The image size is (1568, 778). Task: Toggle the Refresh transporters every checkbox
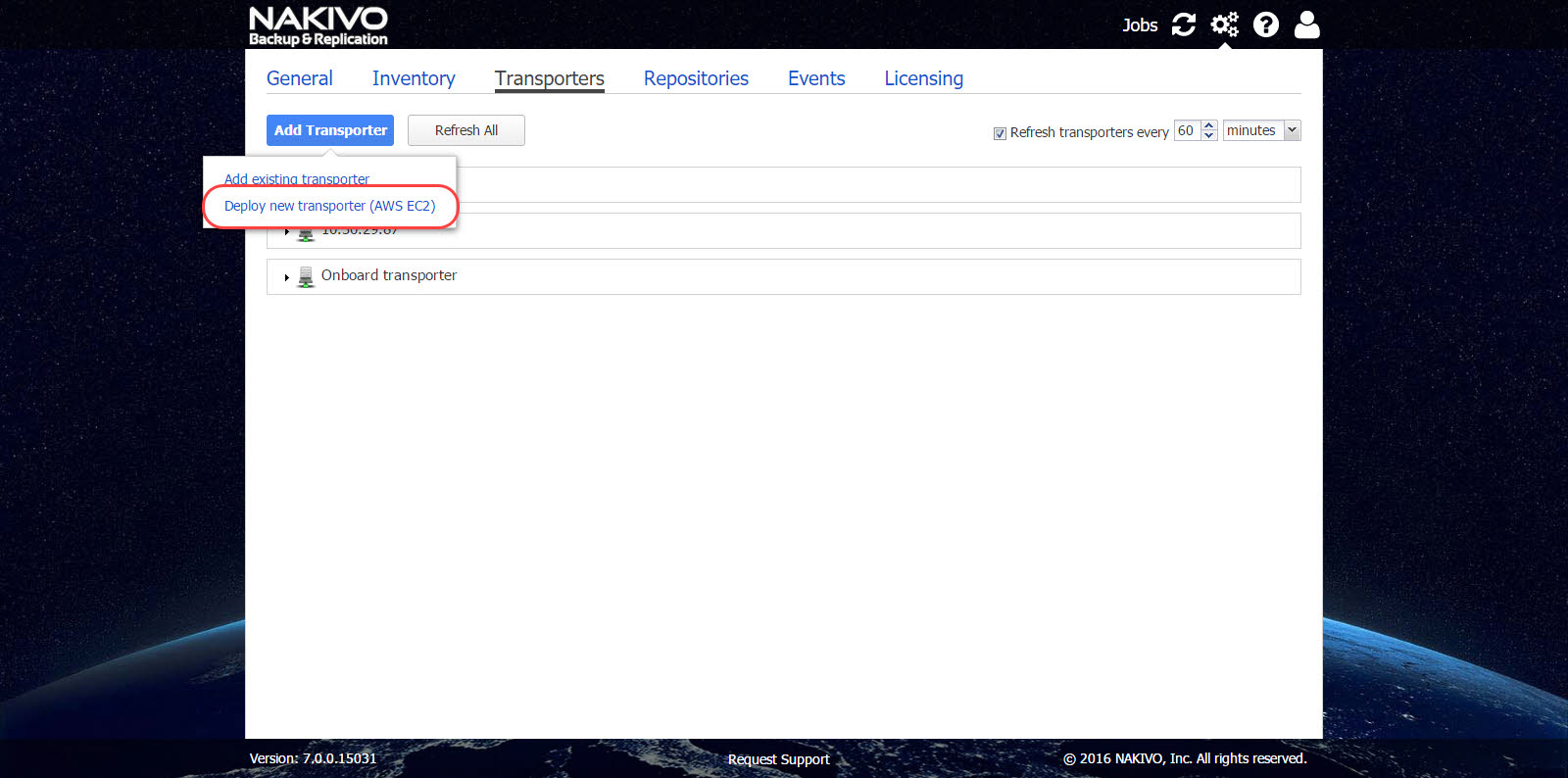(x=1000, y=133)
